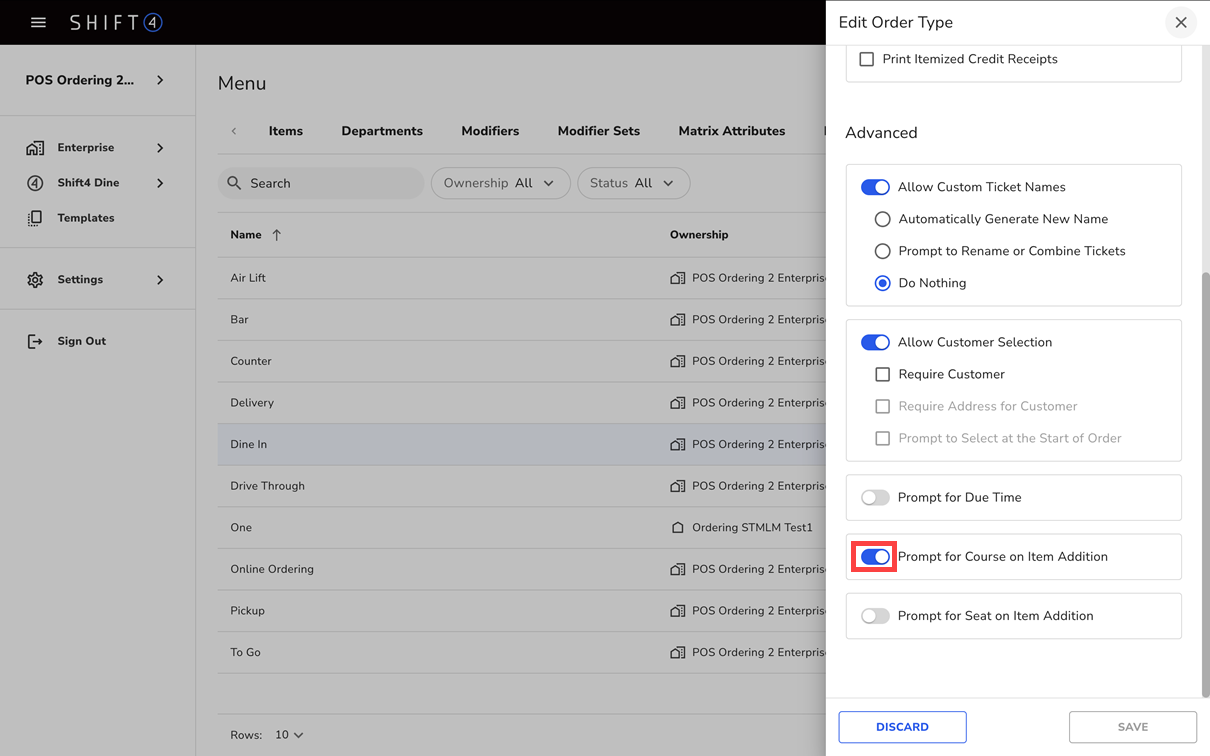The height and width of the screenshot is (756, 1210).
Task: Click the Settings gear icon
Action: [35, 280]
